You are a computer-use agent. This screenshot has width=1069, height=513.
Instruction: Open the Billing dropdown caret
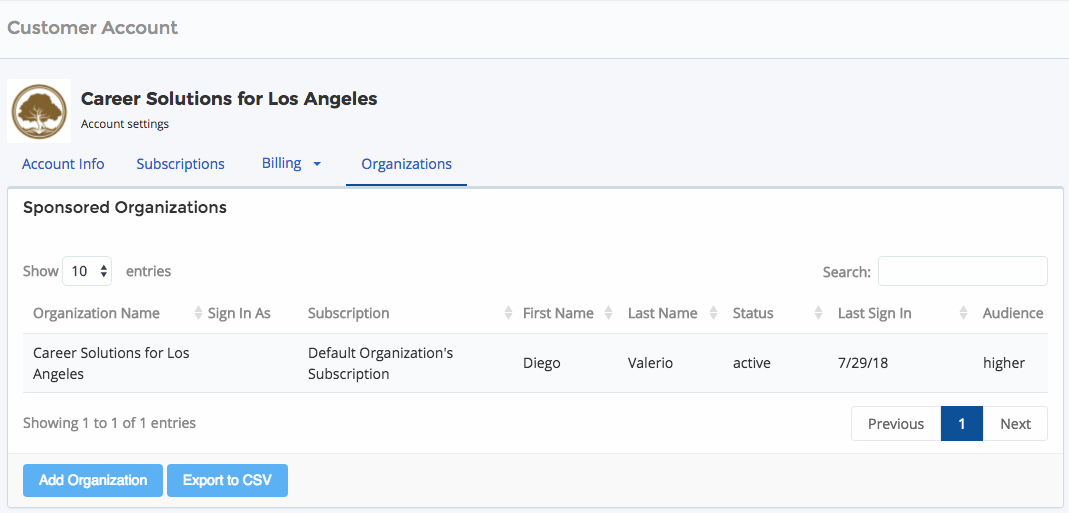point(316,164)
